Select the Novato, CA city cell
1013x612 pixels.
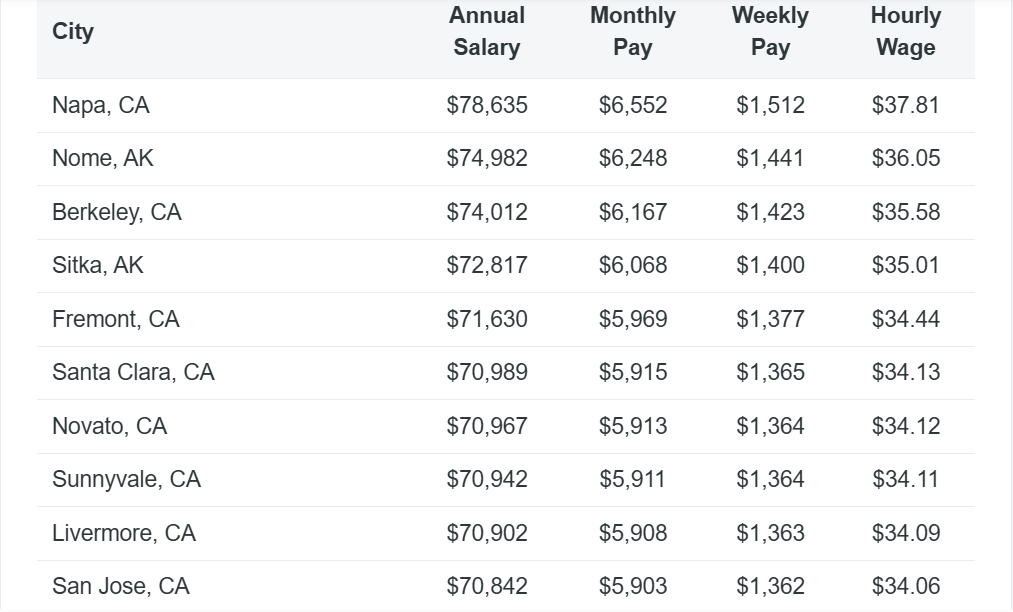pyautogui.click(x=110, y=426)
